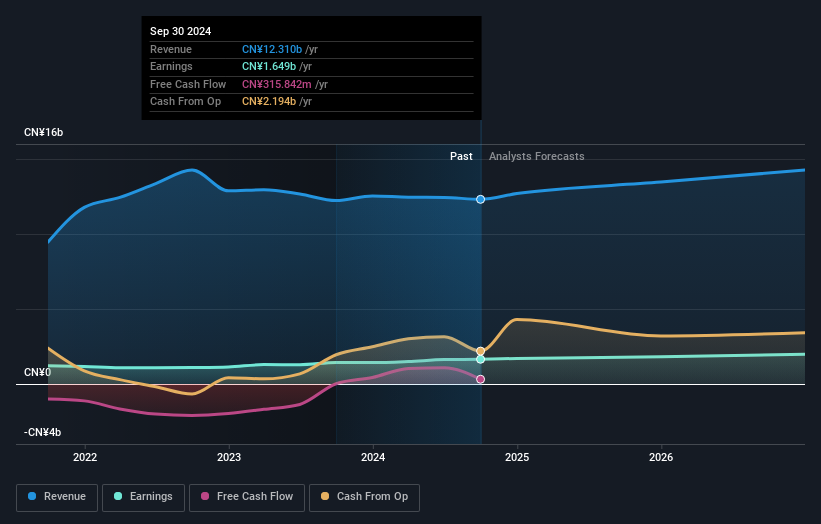Click the blue Revenue legend dot
The height and width of the screenshot is (524, 821).
(x=32, y=496)
